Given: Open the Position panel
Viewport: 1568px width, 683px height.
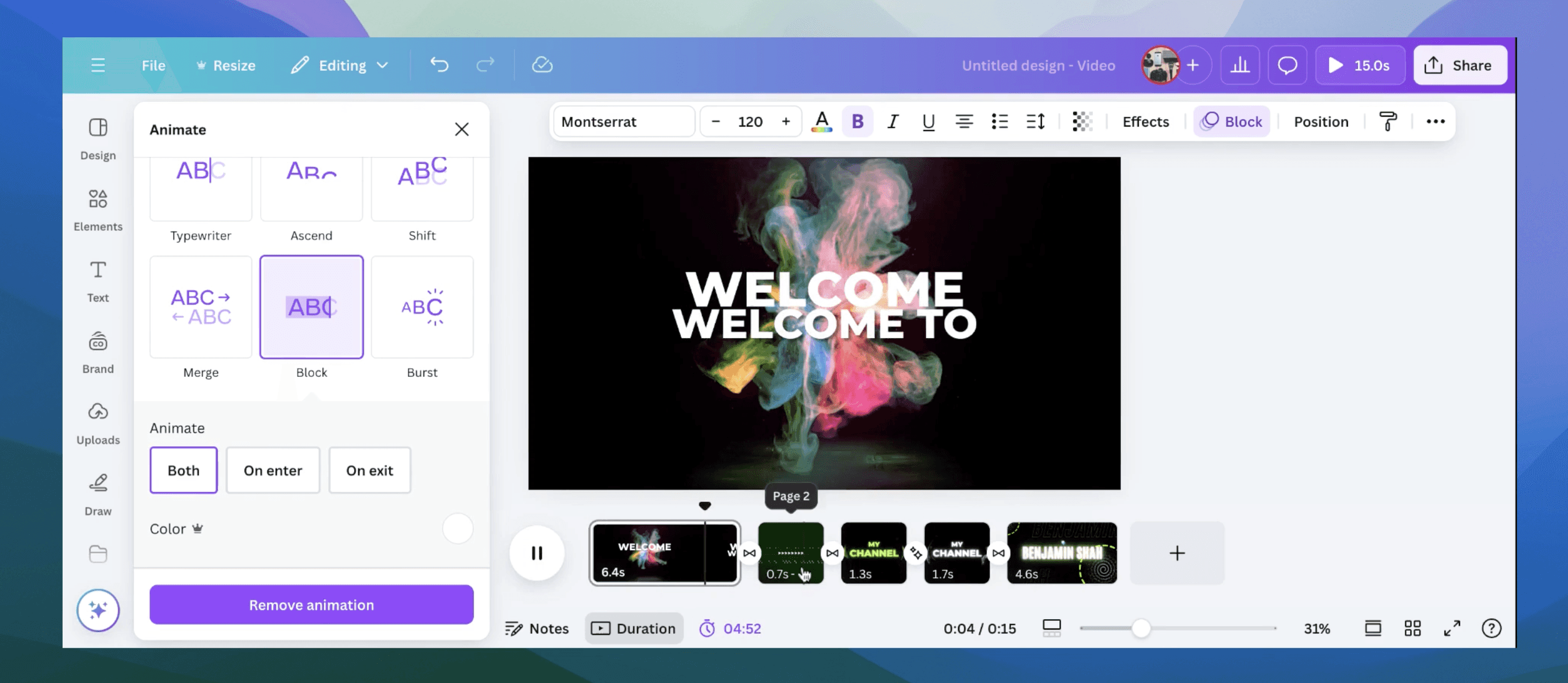Looking at the screenshot, I should pyautogui.click(x=1321, y=122).
